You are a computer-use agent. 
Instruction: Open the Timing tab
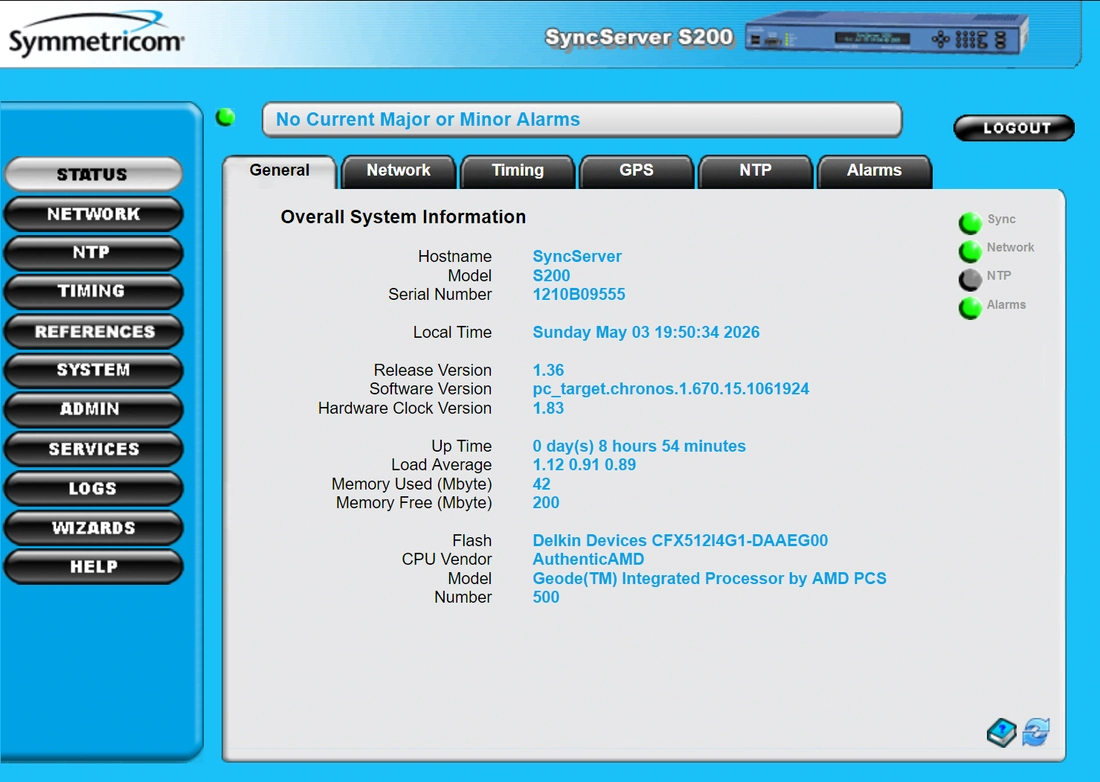(518, 171)
